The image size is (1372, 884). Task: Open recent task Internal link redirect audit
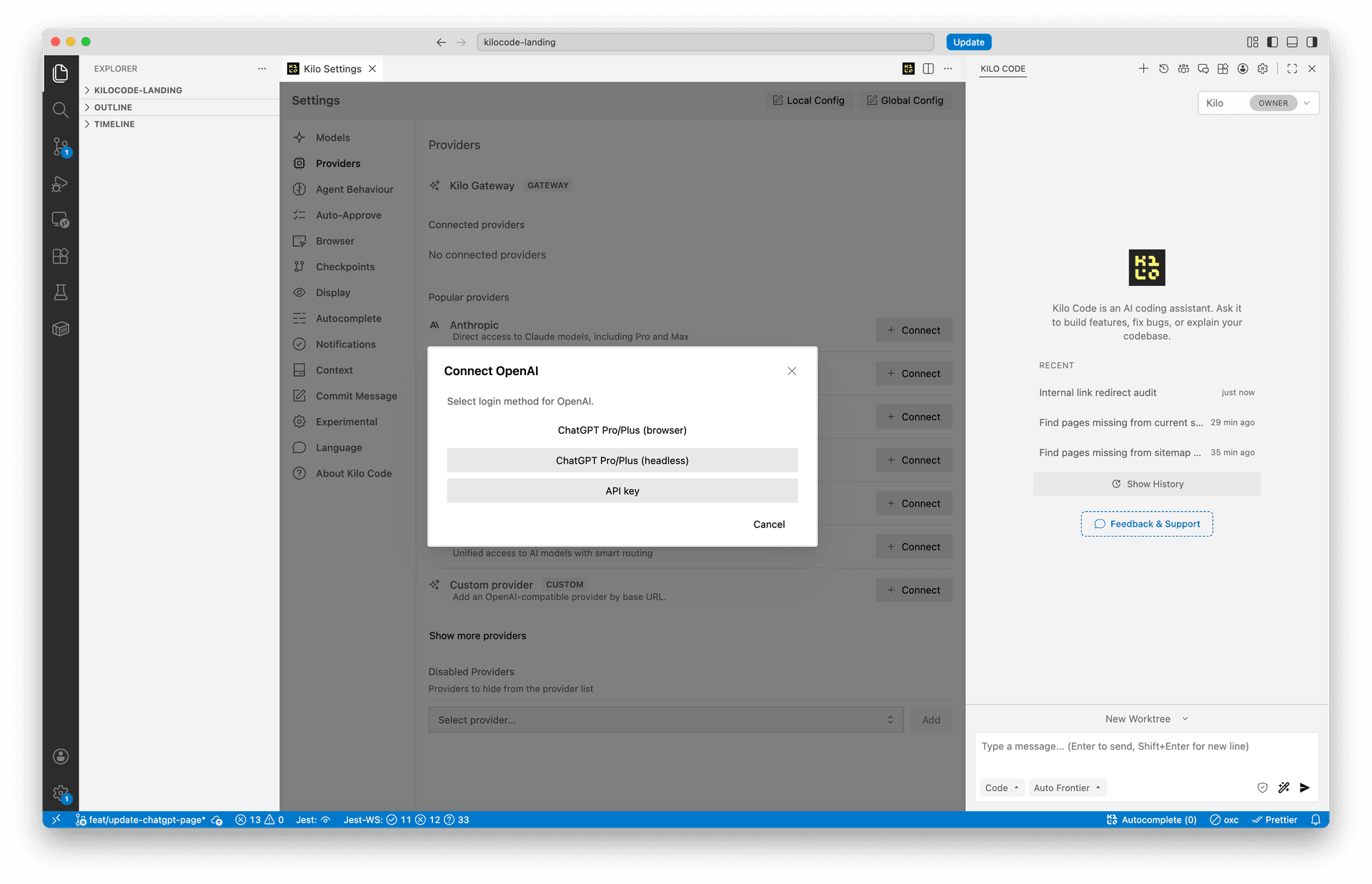point(1146,392)
